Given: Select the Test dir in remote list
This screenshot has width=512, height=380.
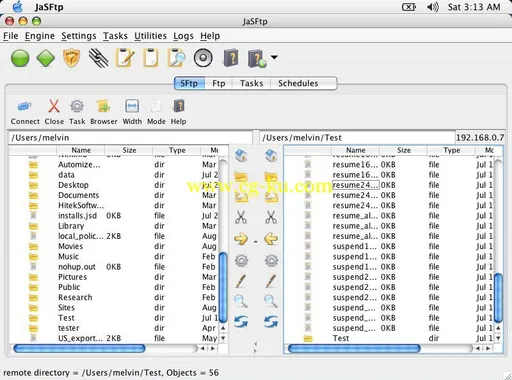Looking at the screenshot, I should (x=389, y=338).
